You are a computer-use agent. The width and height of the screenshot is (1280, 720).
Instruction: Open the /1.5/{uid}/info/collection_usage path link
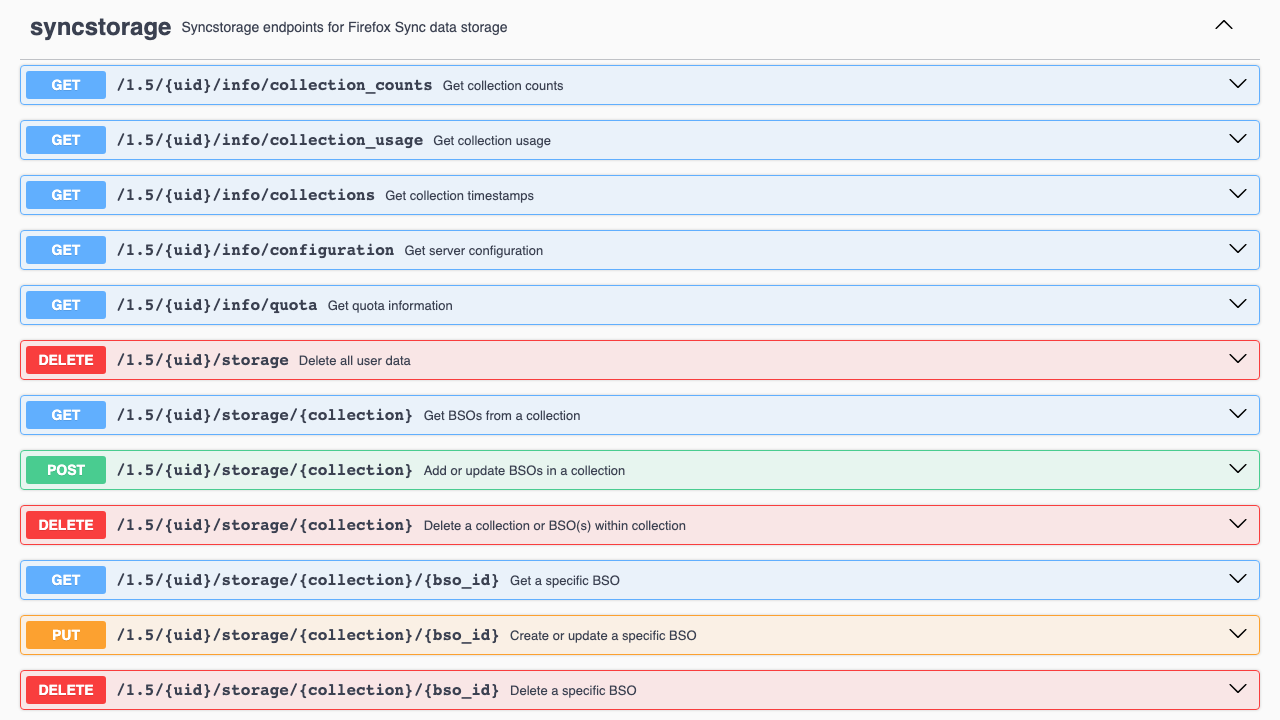pos(270,140)
